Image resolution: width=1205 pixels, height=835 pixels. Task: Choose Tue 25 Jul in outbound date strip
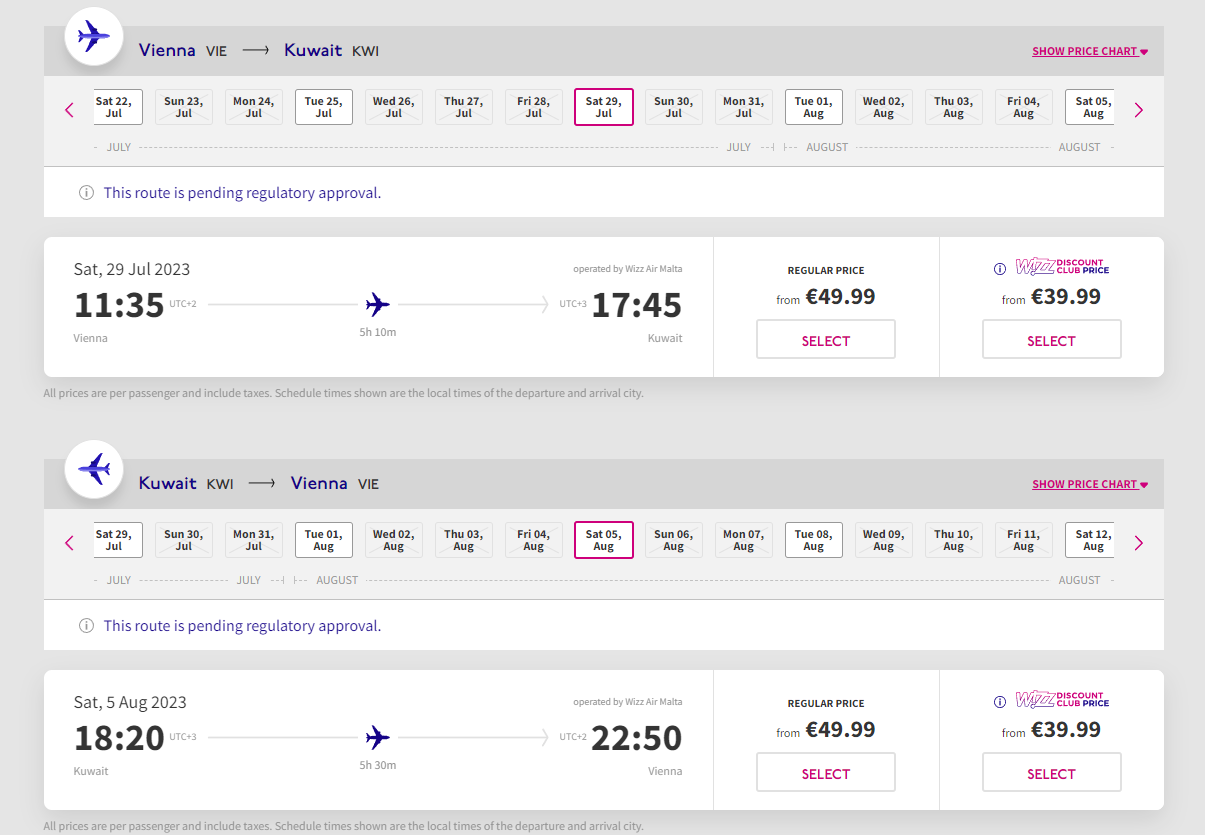[324, 107]
